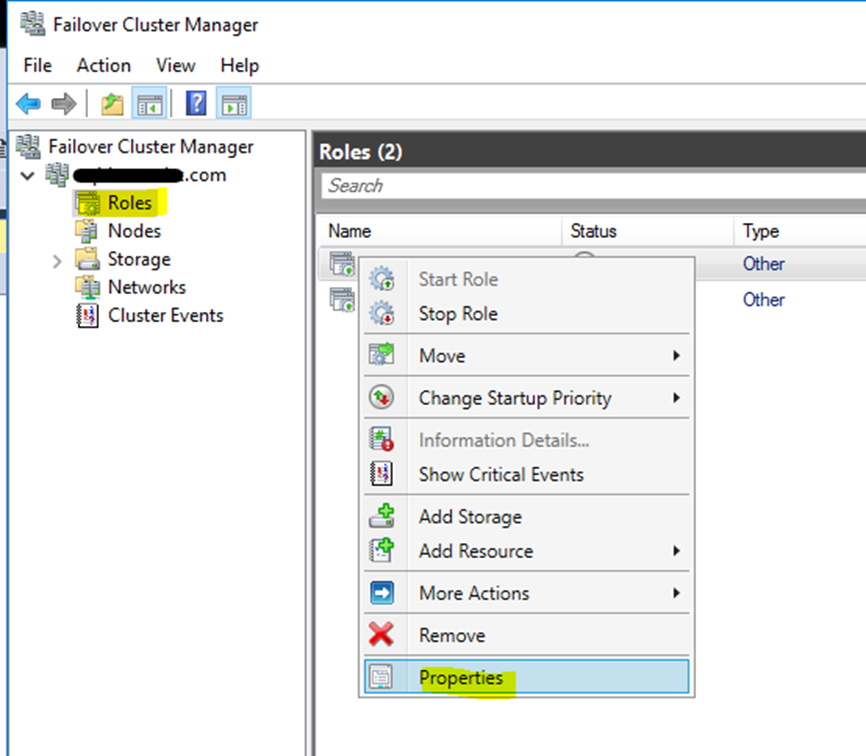
Task: Select Cluster Events in the tree
Action: (166, 315)
